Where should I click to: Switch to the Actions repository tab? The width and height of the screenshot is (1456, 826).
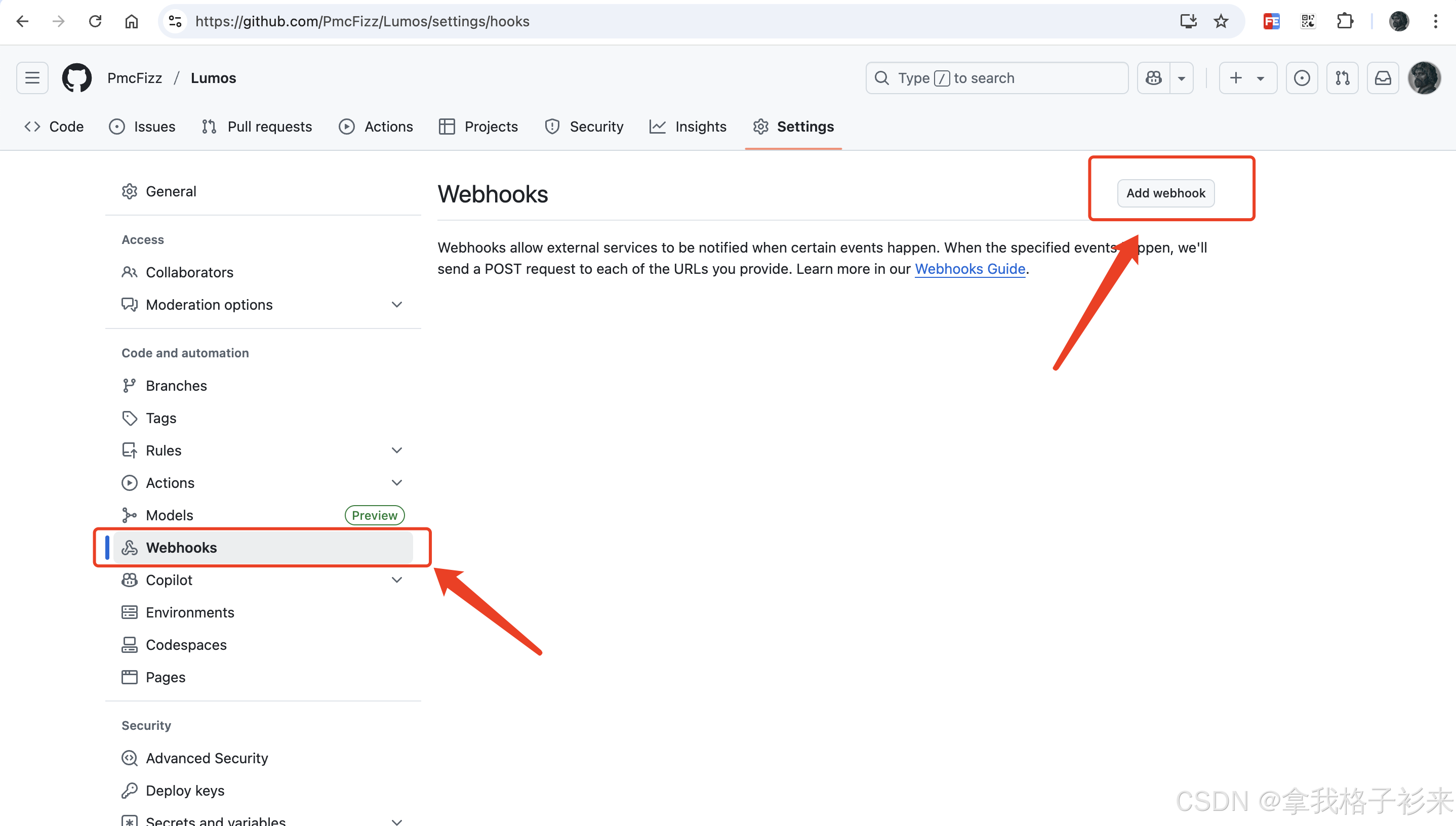[x=376, y=127]
